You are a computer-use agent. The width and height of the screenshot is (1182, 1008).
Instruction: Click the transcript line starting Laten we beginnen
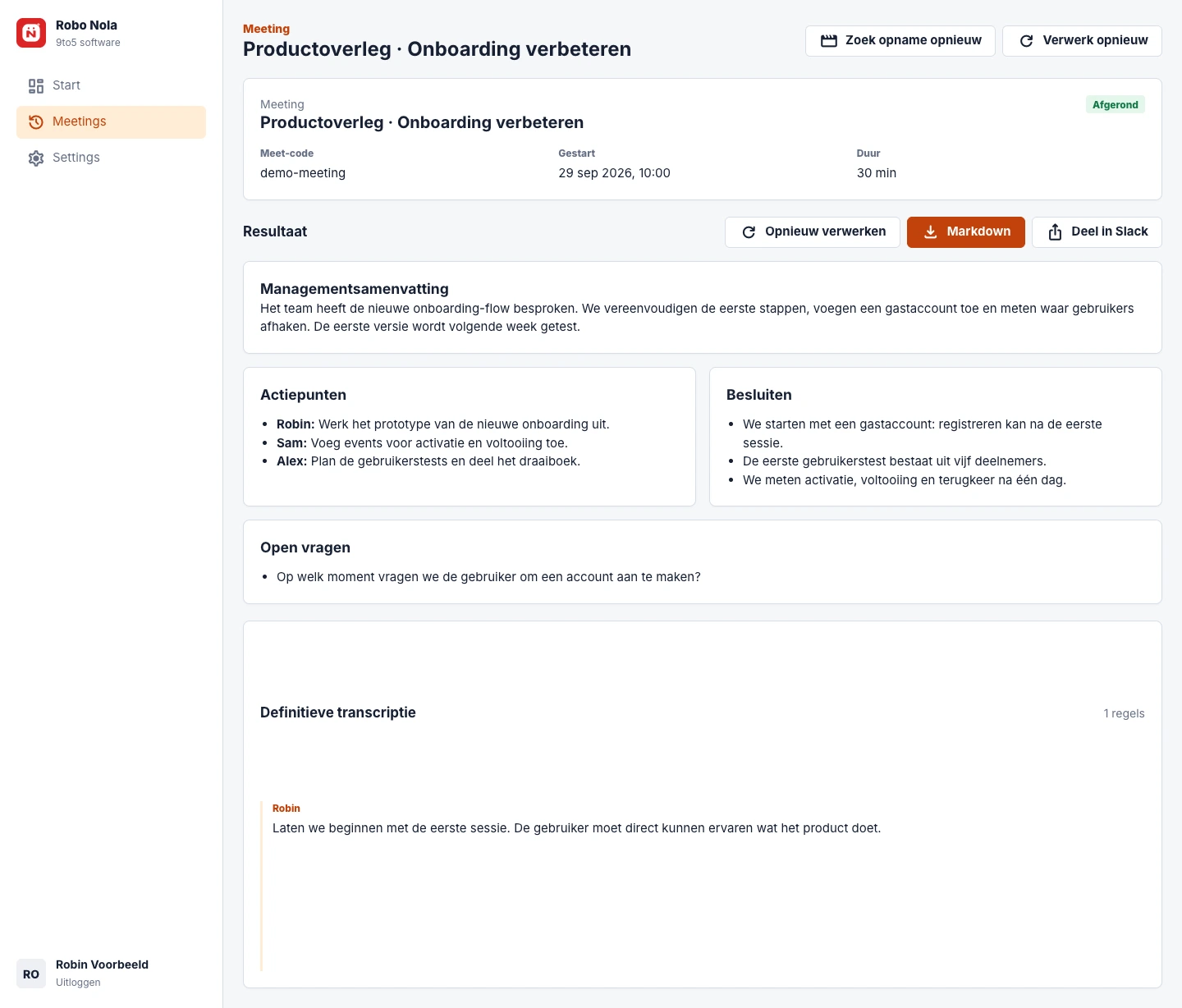(576, 828)
